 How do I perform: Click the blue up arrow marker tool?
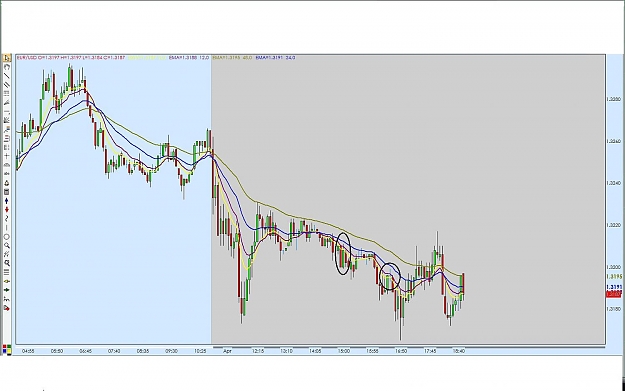[x=6, y=201]
